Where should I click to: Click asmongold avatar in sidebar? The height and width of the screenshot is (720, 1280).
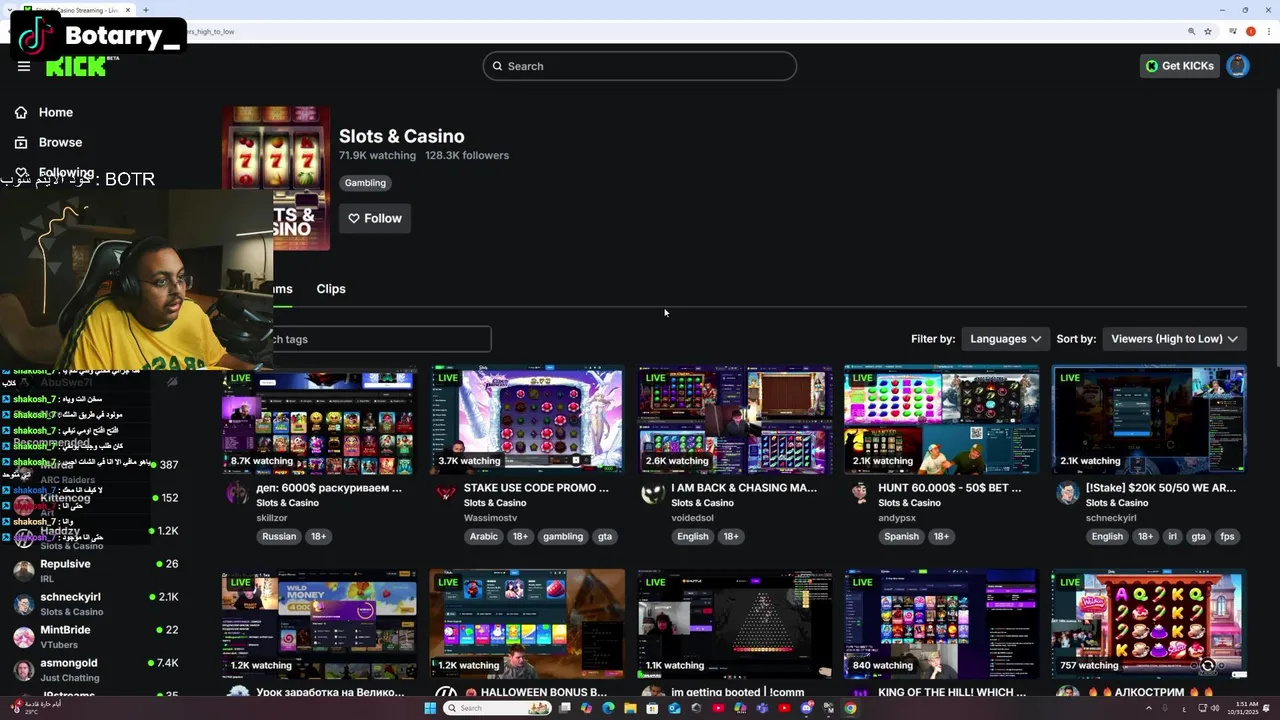tap(24, 670)
